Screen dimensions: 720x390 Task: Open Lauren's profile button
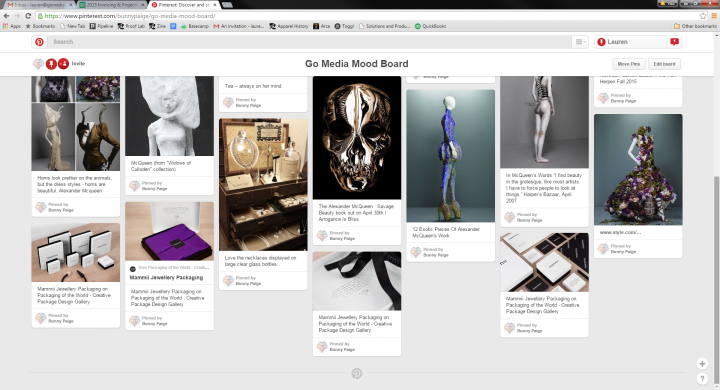(x=630, y=42)
